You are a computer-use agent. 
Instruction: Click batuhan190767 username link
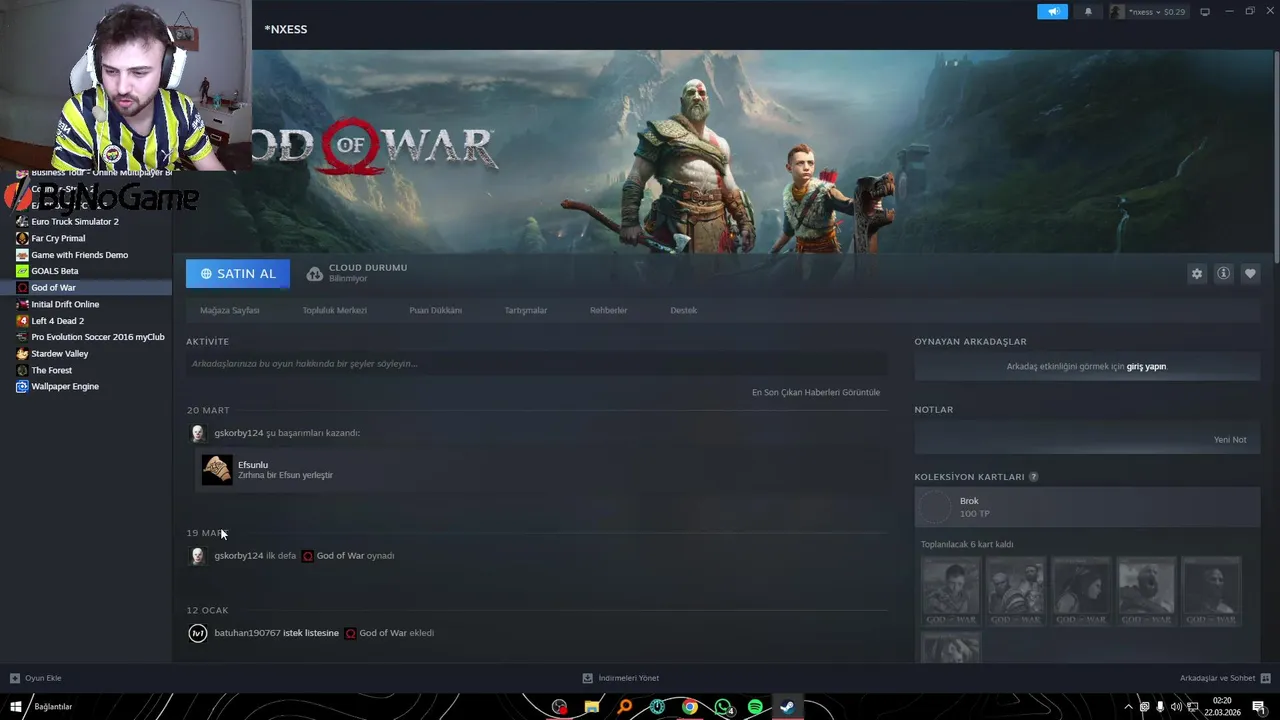pos(247,633)
